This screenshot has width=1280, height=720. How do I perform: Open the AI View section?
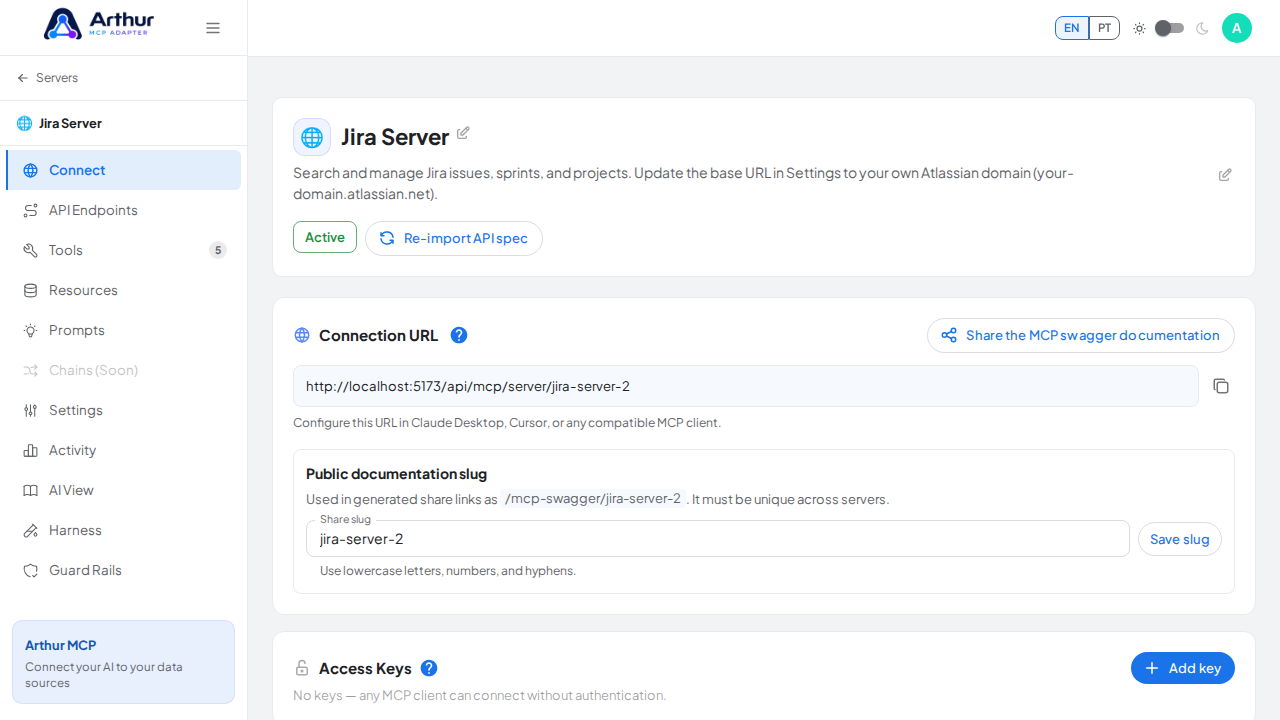pos(123,490)
